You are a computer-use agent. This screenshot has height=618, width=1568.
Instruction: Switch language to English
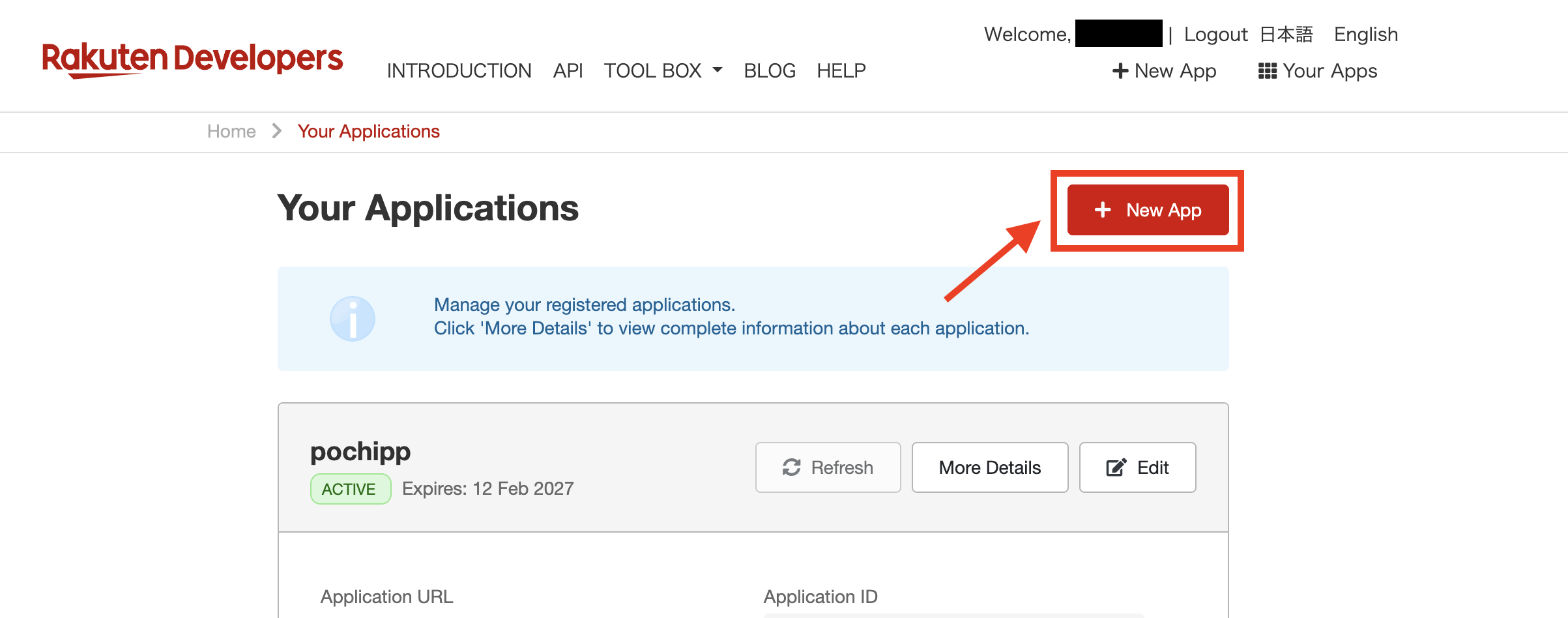pos(1365,35)
